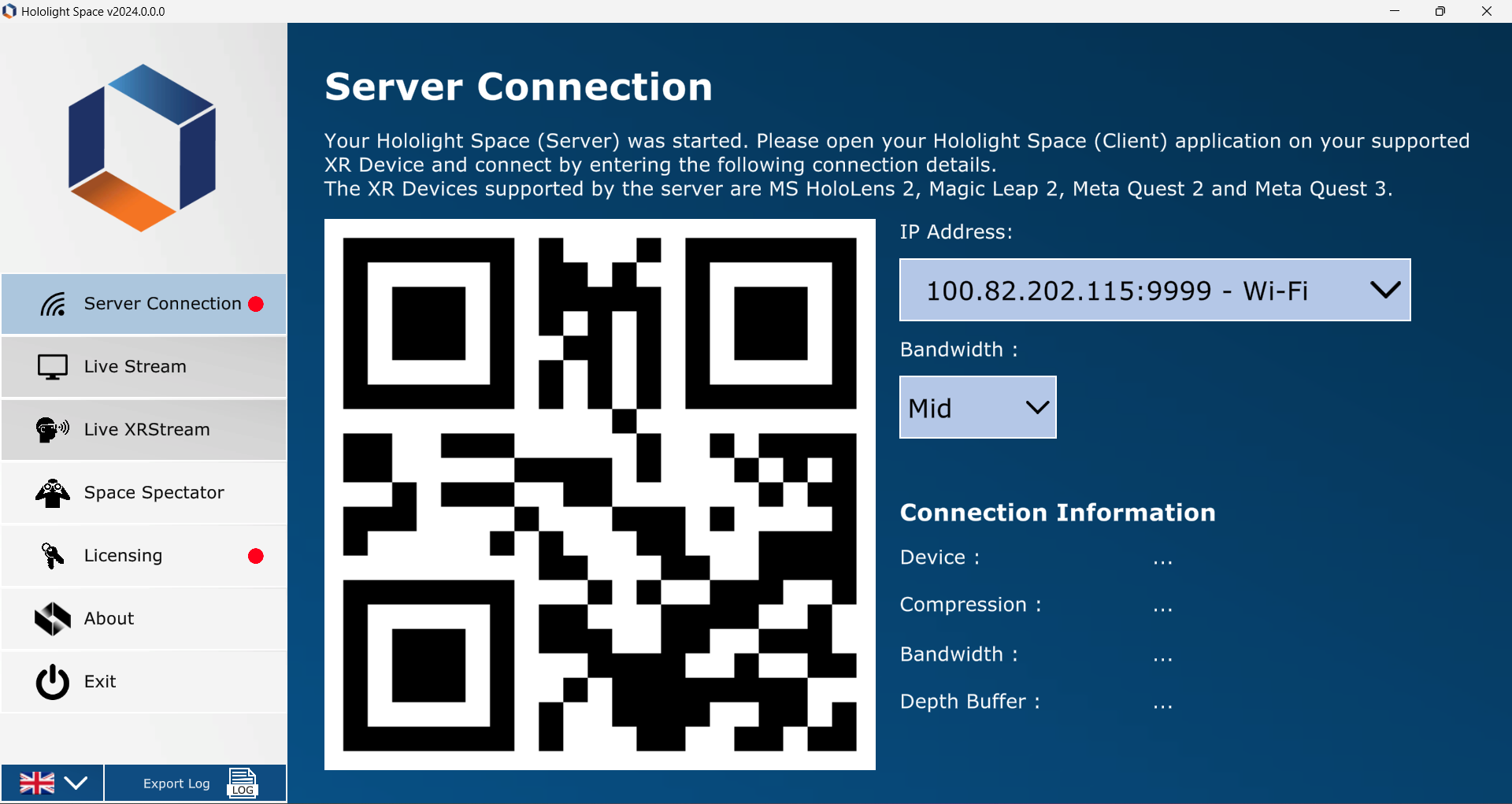Click the 'Depth Buffer :' label
The width and height of the screenshot is (1512, 804).
pos(970,702)
